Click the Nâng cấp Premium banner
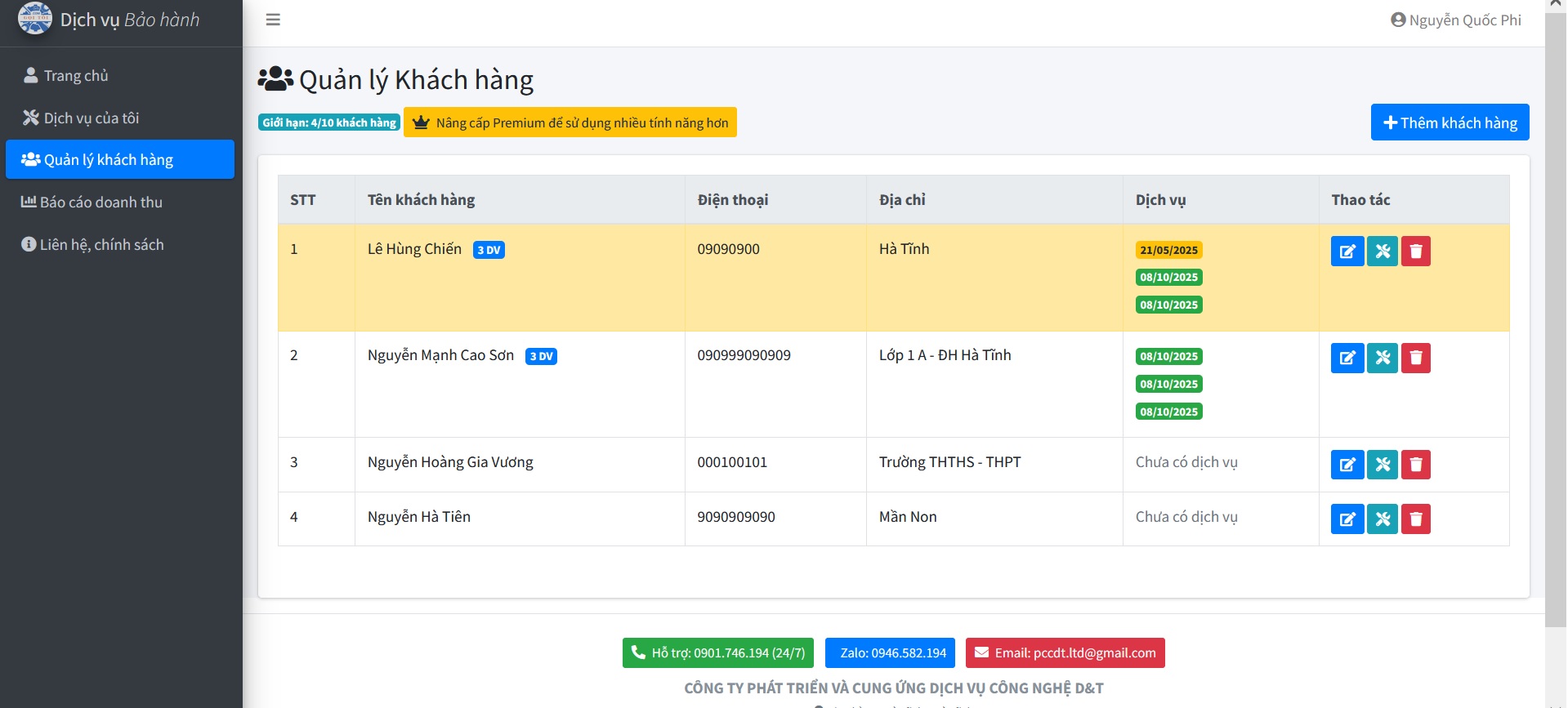 tap(570, 122)
